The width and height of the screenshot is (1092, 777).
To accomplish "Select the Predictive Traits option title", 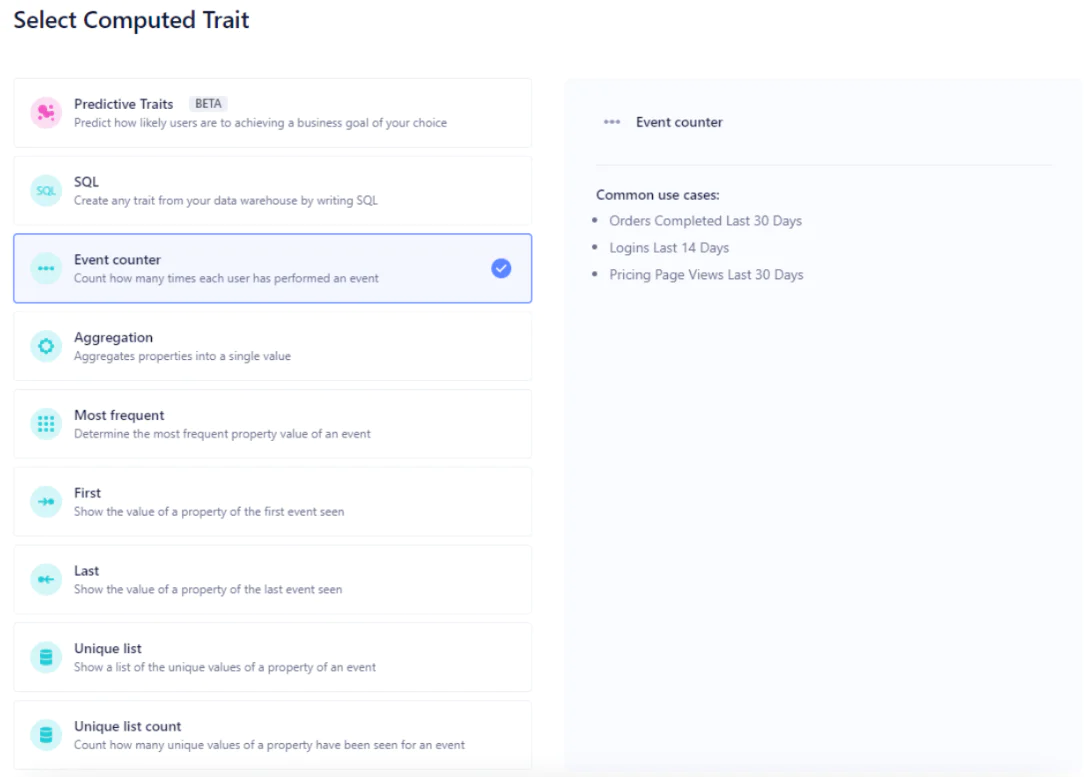I will [123, 104].
